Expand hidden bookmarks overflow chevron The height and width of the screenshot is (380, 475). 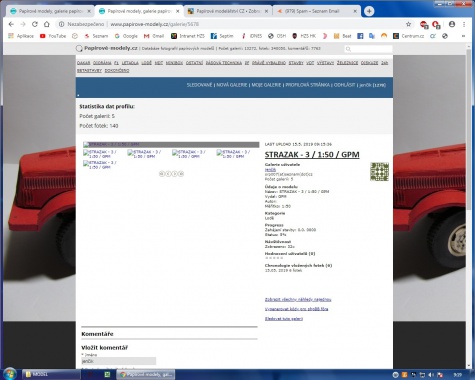tap(463, 36)
